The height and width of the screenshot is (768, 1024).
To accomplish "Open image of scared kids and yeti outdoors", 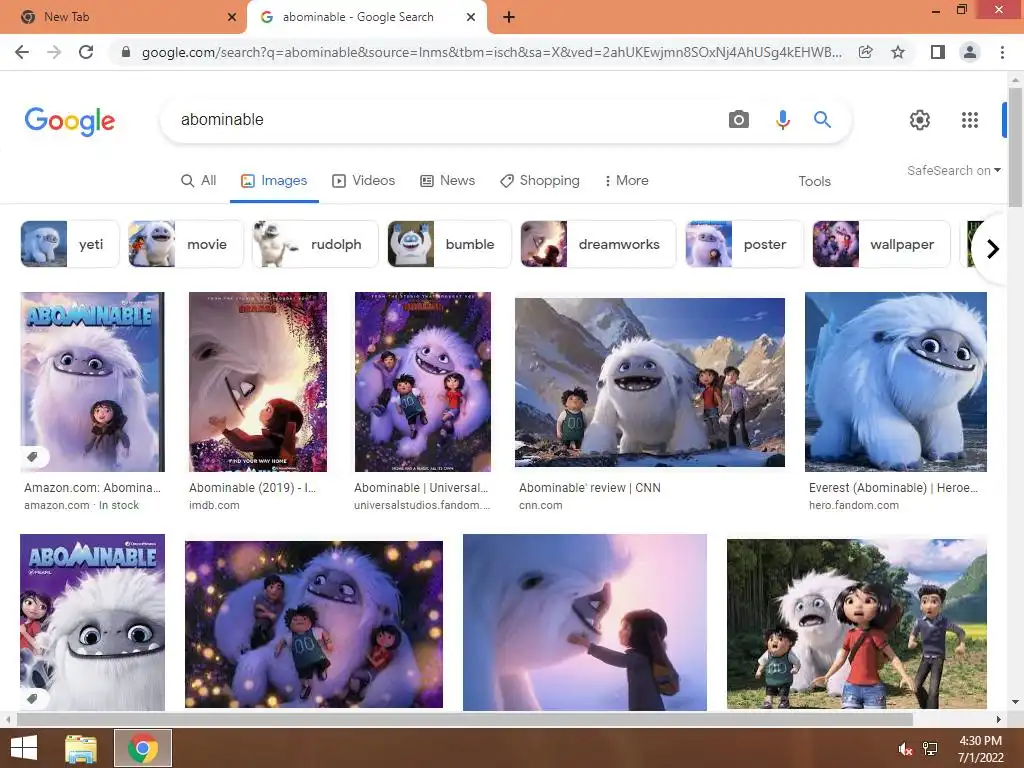I will tap(857, 624).
